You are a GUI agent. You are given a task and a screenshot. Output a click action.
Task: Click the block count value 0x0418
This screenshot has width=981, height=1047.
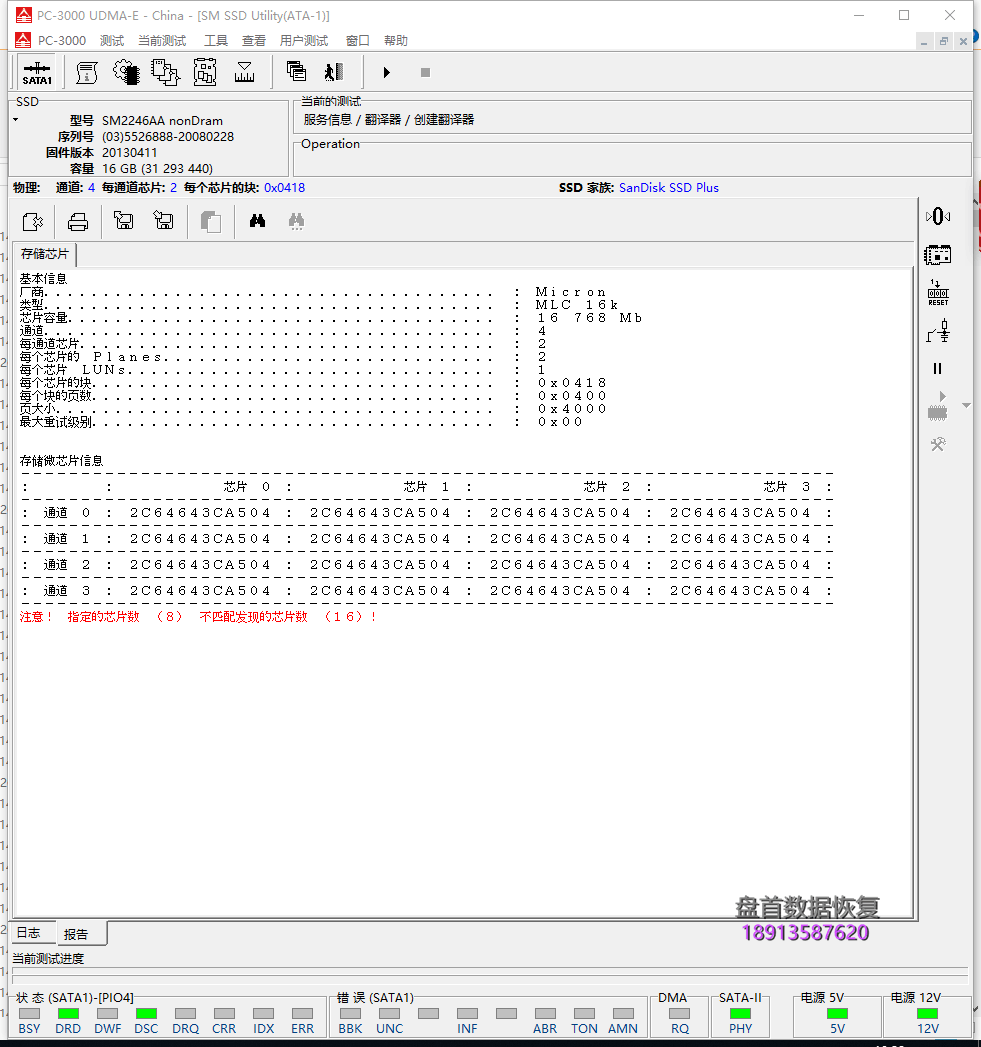tap(284, 188)
